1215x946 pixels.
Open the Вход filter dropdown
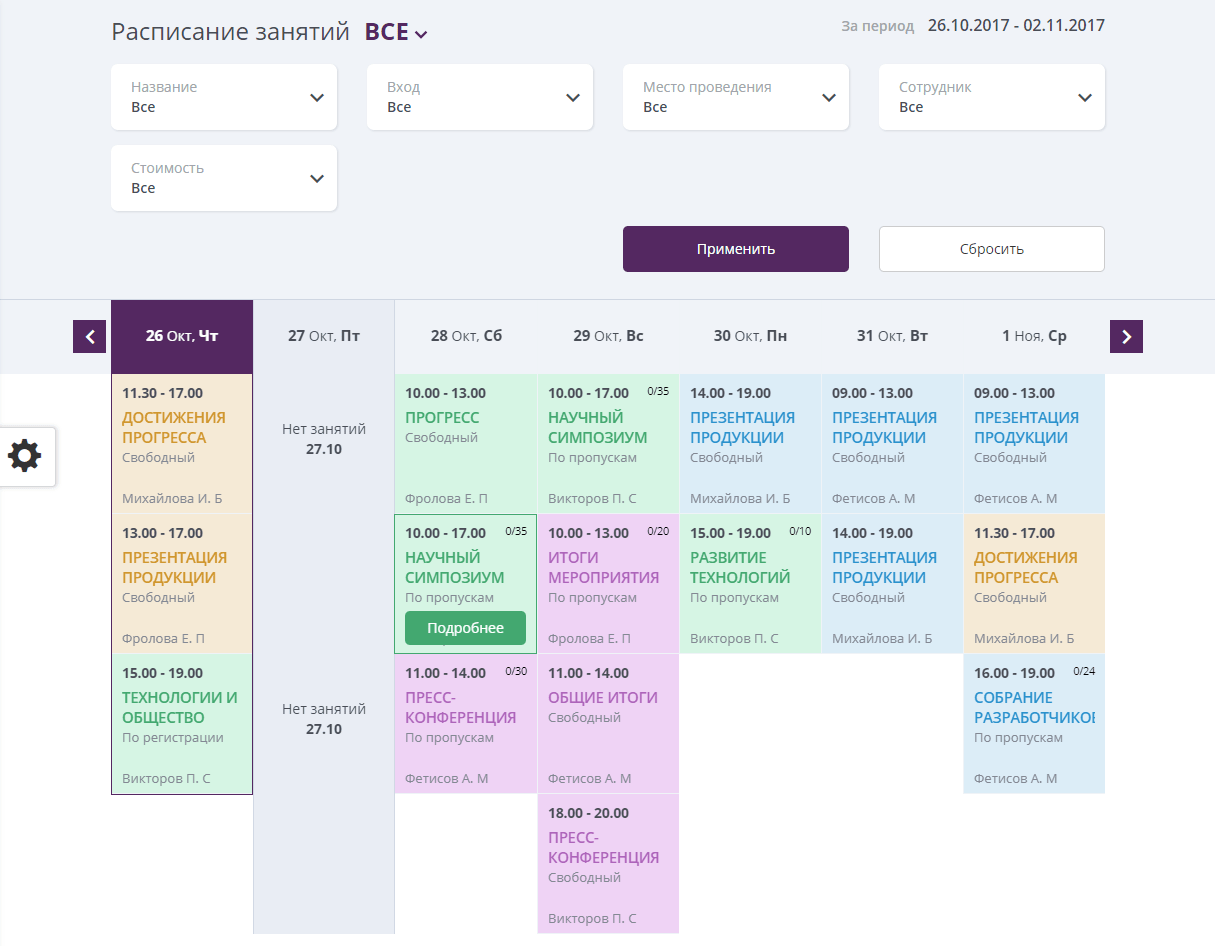click(480, 97)
